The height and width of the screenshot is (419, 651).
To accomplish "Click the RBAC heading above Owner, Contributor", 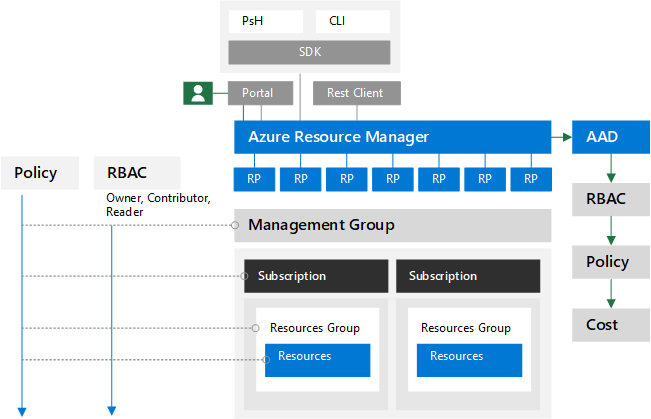I will 137,173.
